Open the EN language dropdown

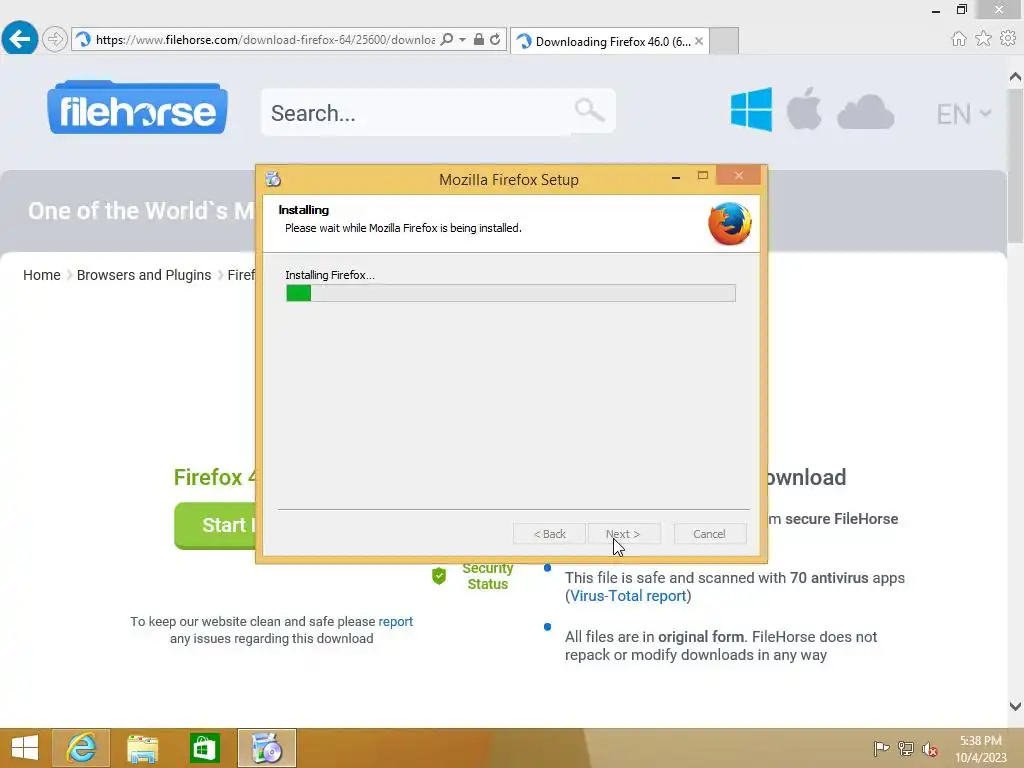click(x=964, y=114)
